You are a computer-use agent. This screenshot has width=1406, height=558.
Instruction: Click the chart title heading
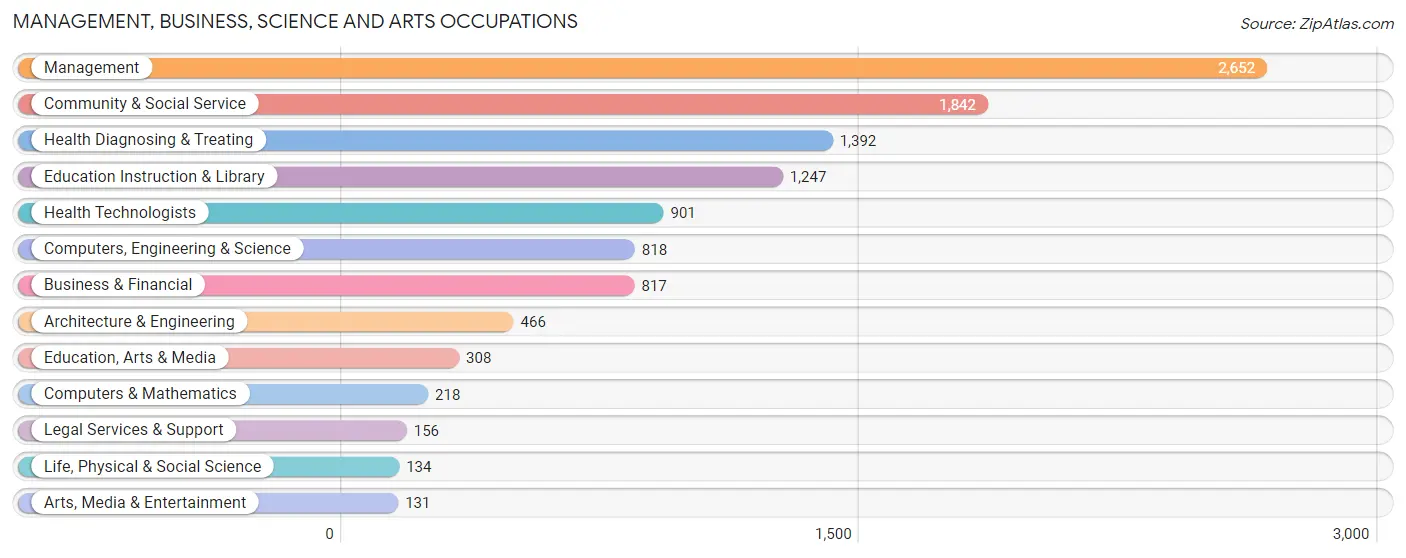click(x=295, y=21)
